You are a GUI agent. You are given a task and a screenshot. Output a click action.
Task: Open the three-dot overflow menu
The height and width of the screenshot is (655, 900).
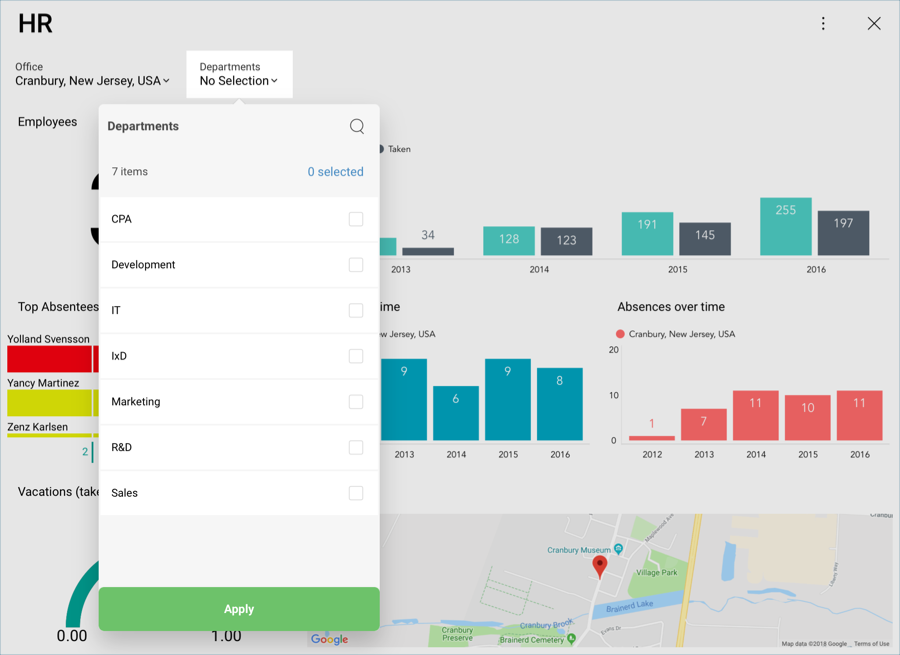(823, 24)
